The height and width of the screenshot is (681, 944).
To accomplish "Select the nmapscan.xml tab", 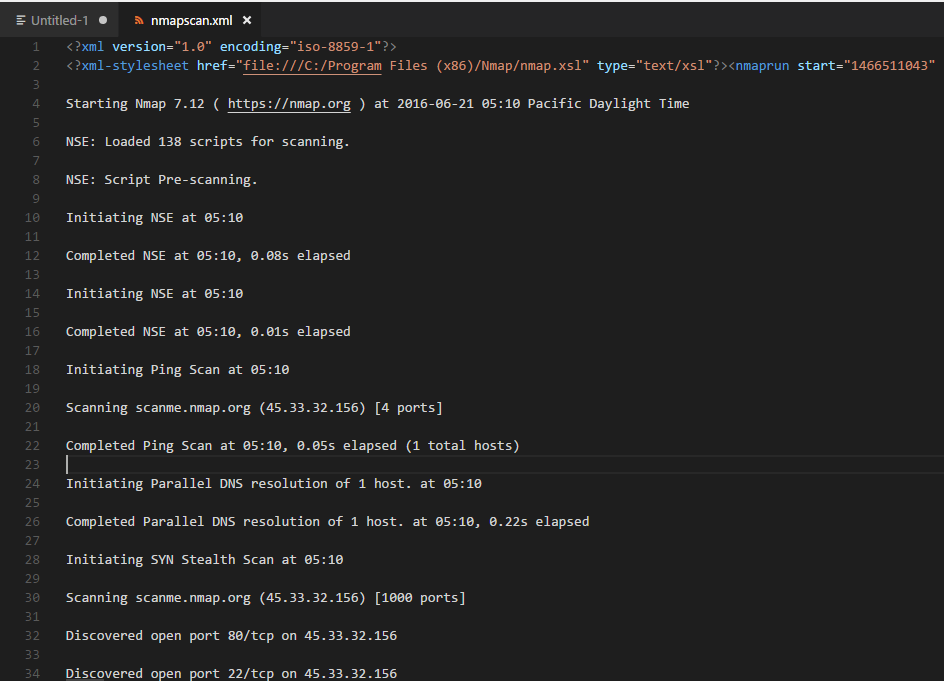I will click(191, 20).
